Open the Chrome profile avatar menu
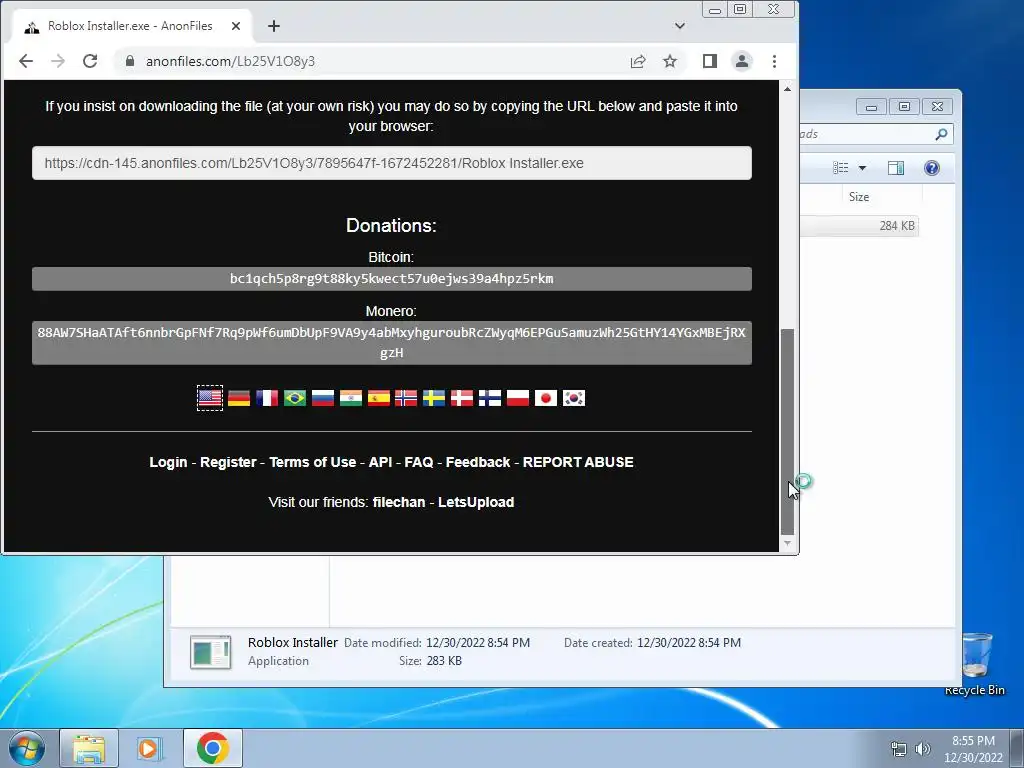The width and height of the screenshot is (1024, 768). [x=742, y=61]
